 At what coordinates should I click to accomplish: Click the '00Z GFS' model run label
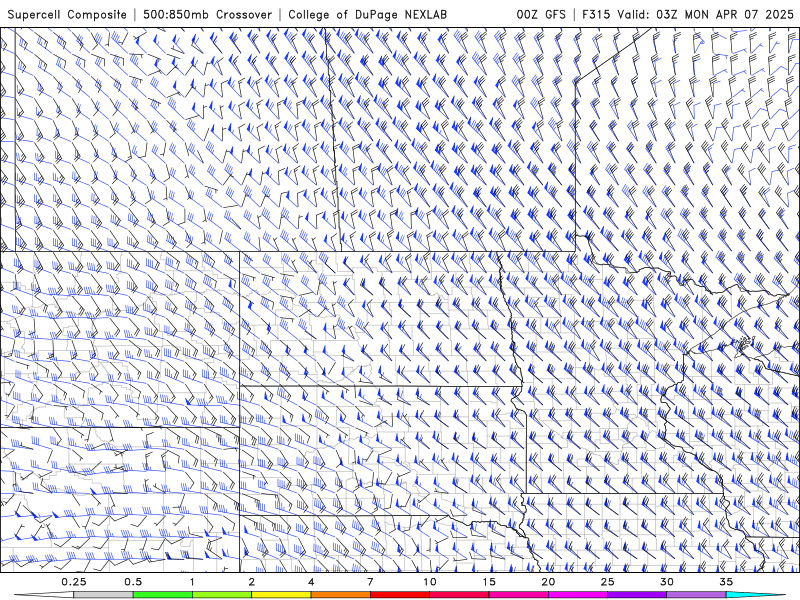[541, 15]
